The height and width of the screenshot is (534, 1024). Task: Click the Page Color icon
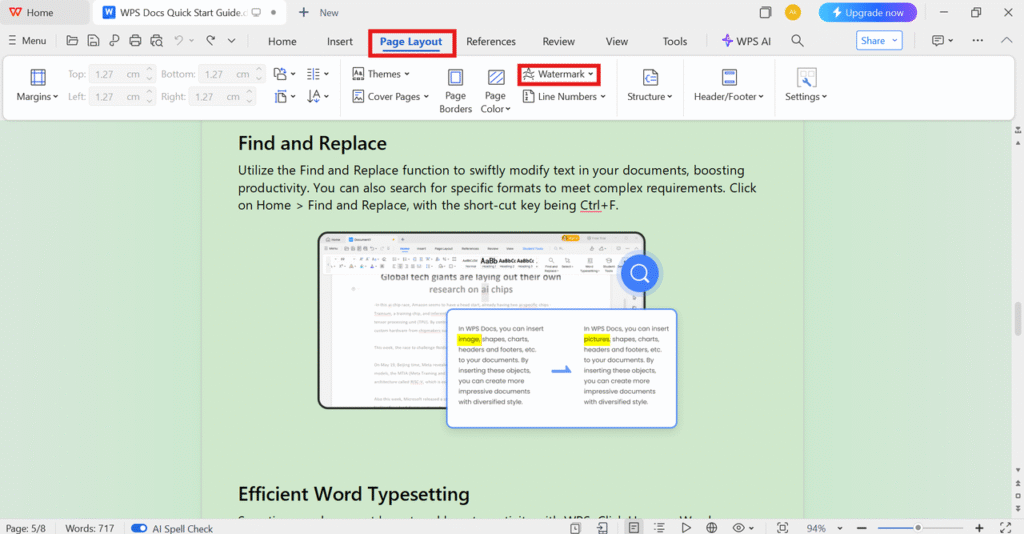pos(496,77)
